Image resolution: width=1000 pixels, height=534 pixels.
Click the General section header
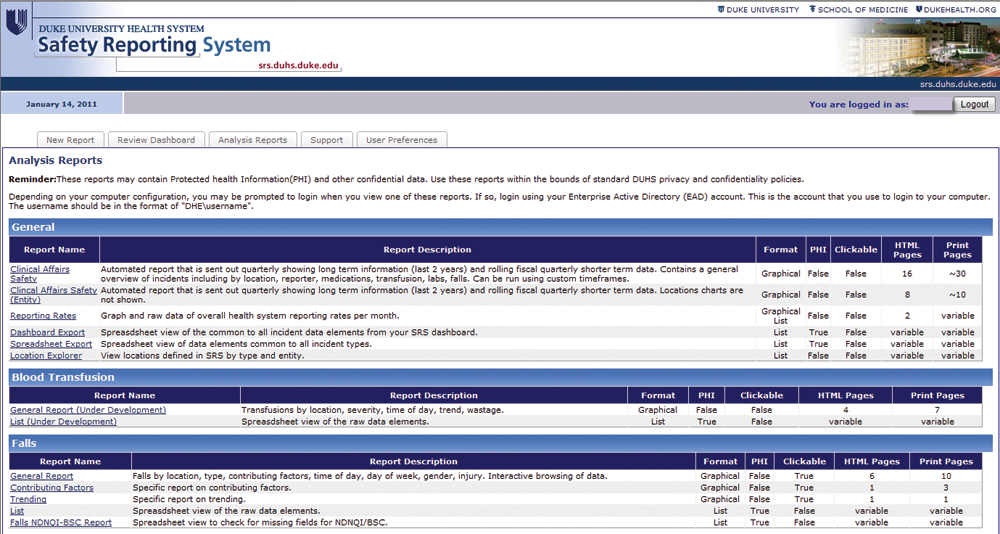[x=501, y=227]
